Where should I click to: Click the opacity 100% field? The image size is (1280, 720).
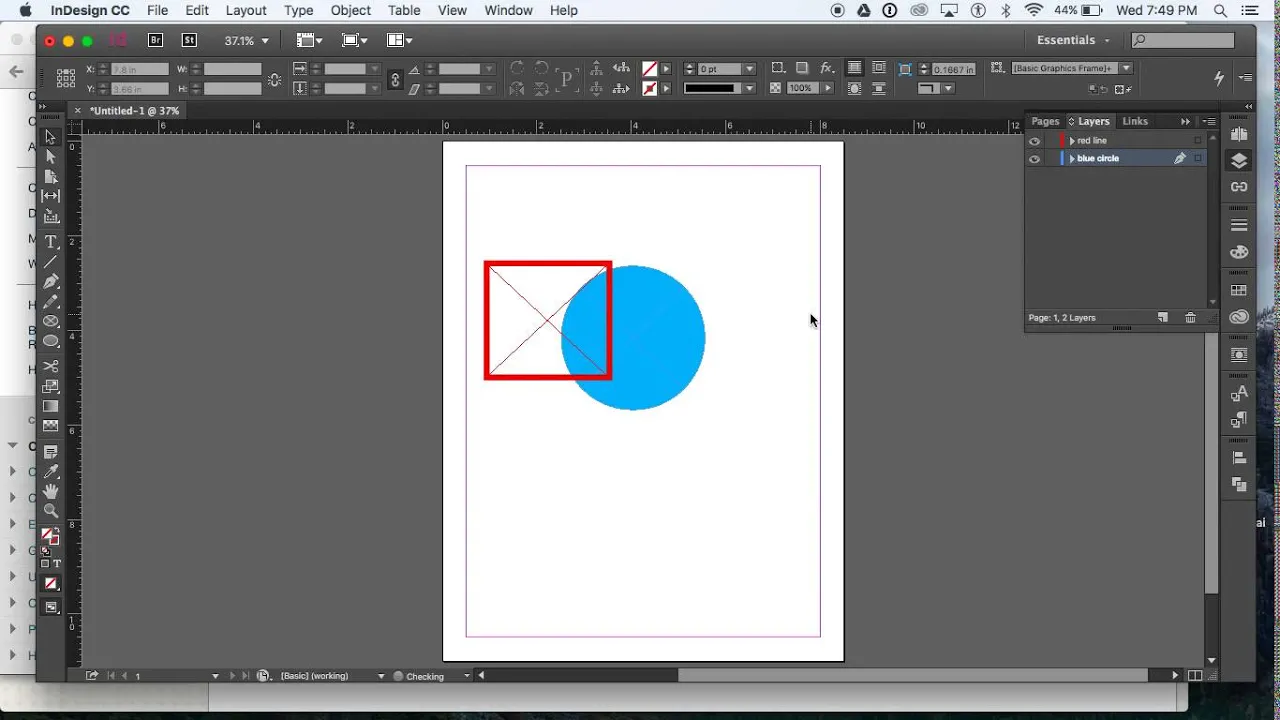click(801, 88)
